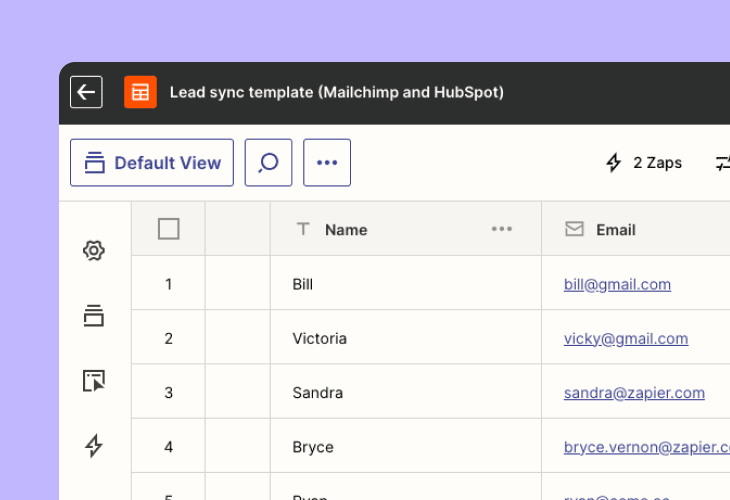Open the bryce.vernon@zapier email link
Screen dimensions: 730x500
pos(647,447)
